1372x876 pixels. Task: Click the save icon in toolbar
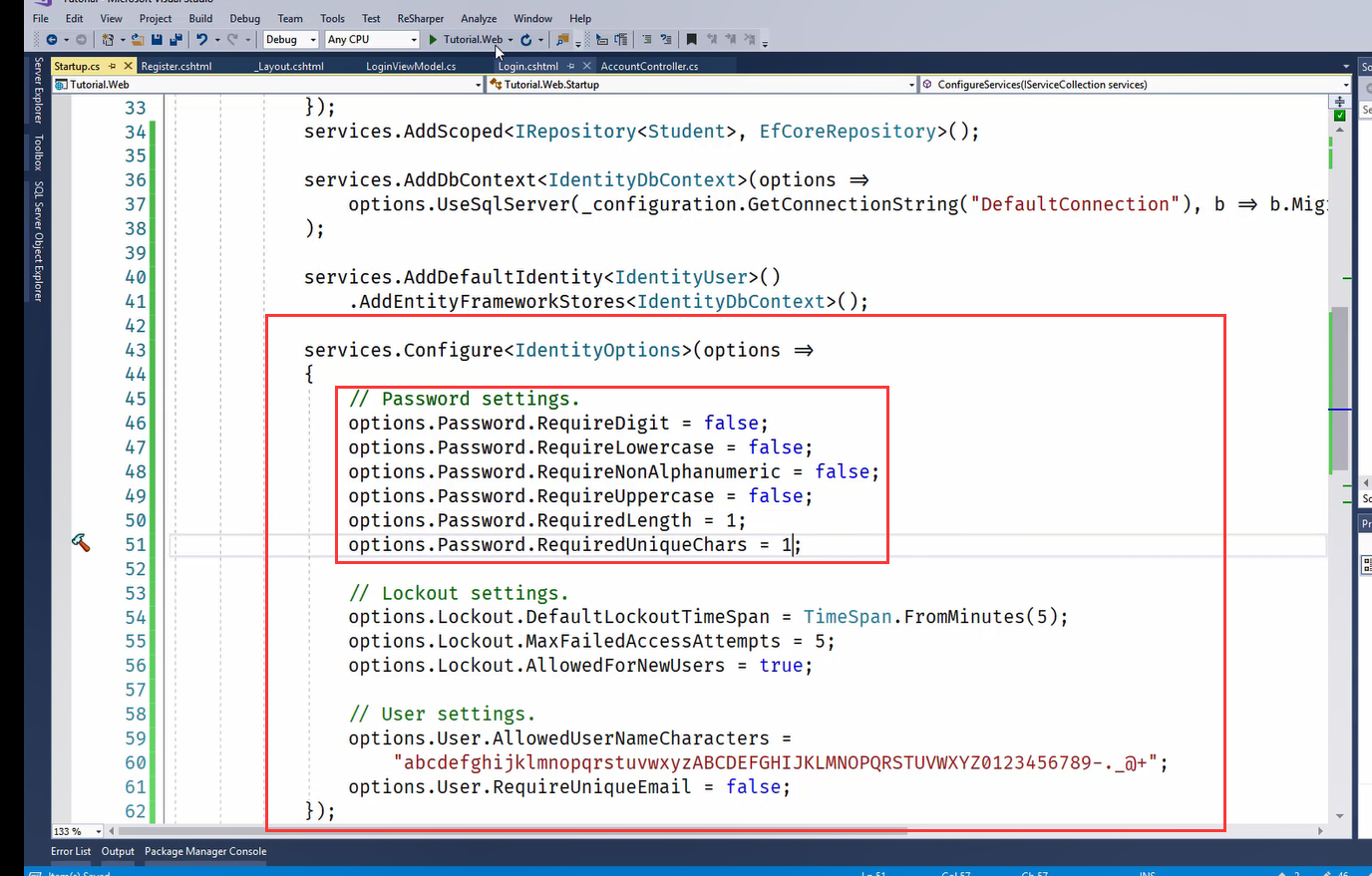(x=157, y=40)
